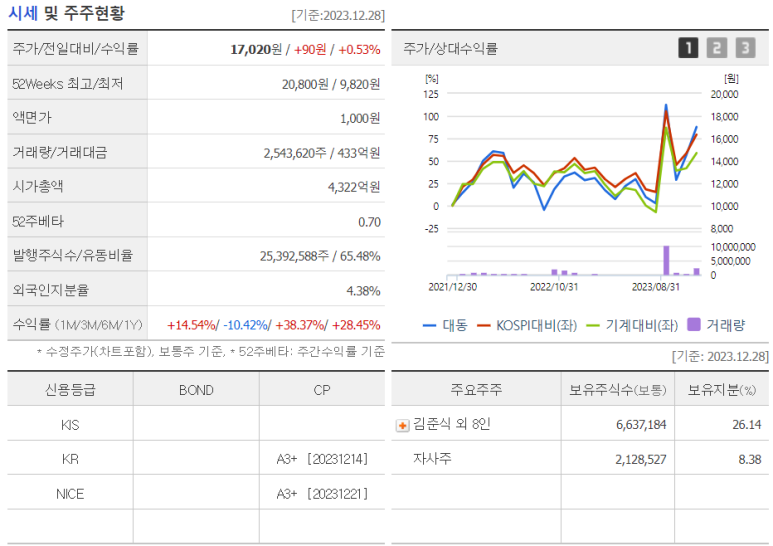This screenshot has width=773, height=546.
Task: Select the 액면가 row label
Action: [x=32, y=118]
